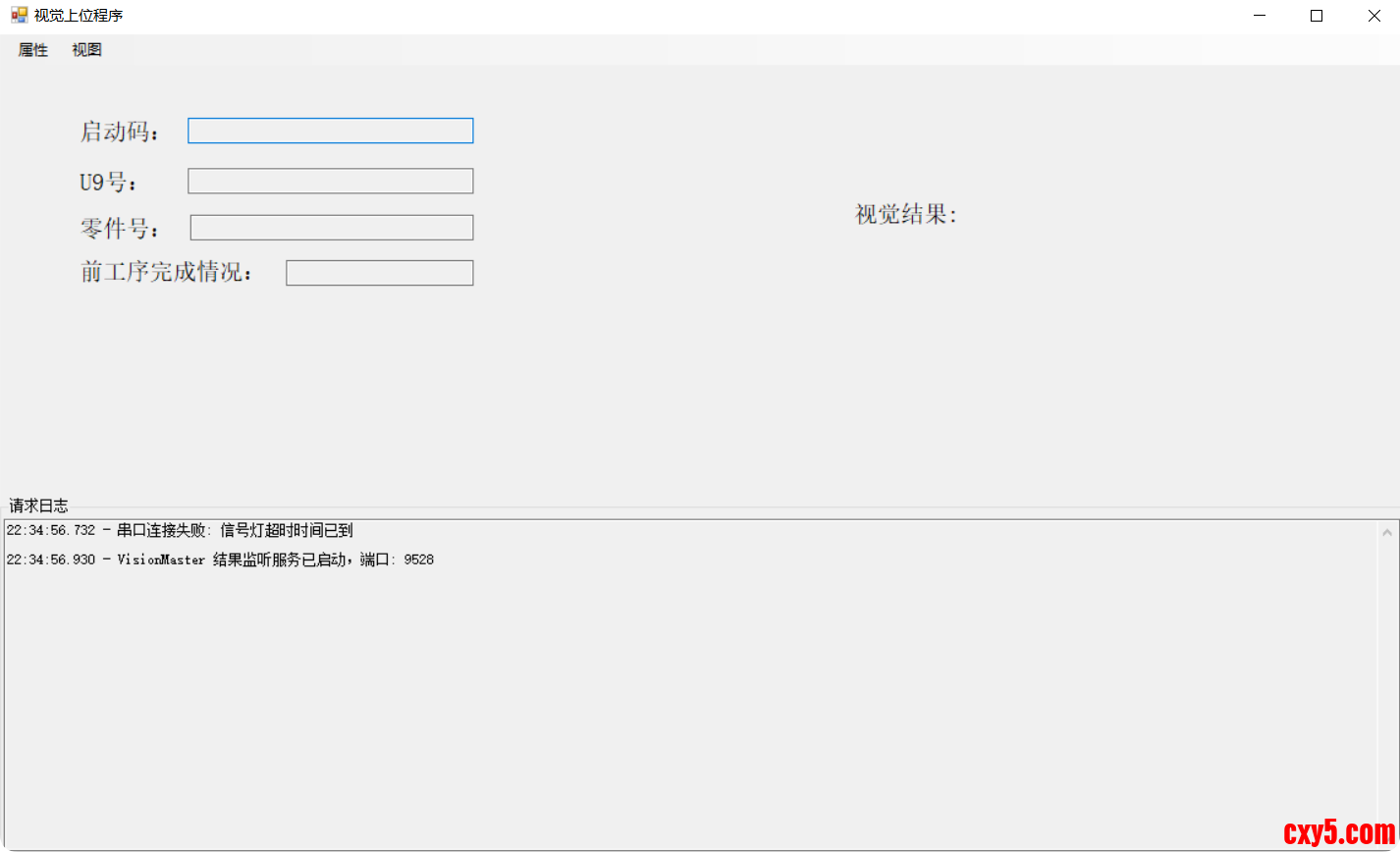This screenshot has width=1400, height=852.
Task: Maximize the application window
Action: tap(1317, 16)
